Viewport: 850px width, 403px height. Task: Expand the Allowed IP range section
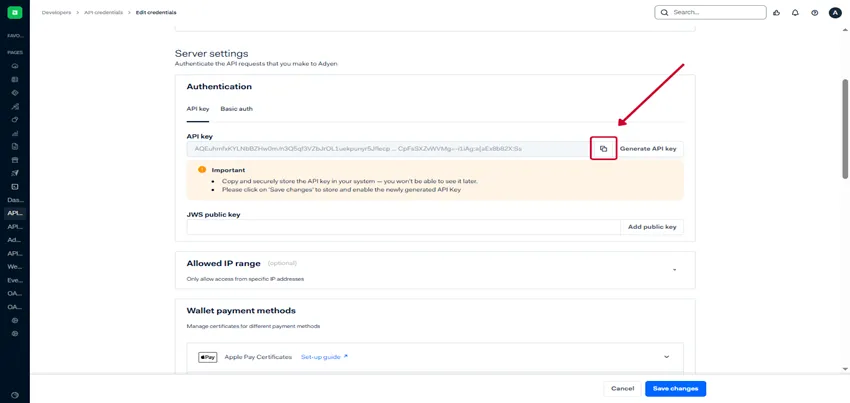(x=674, y=270)
